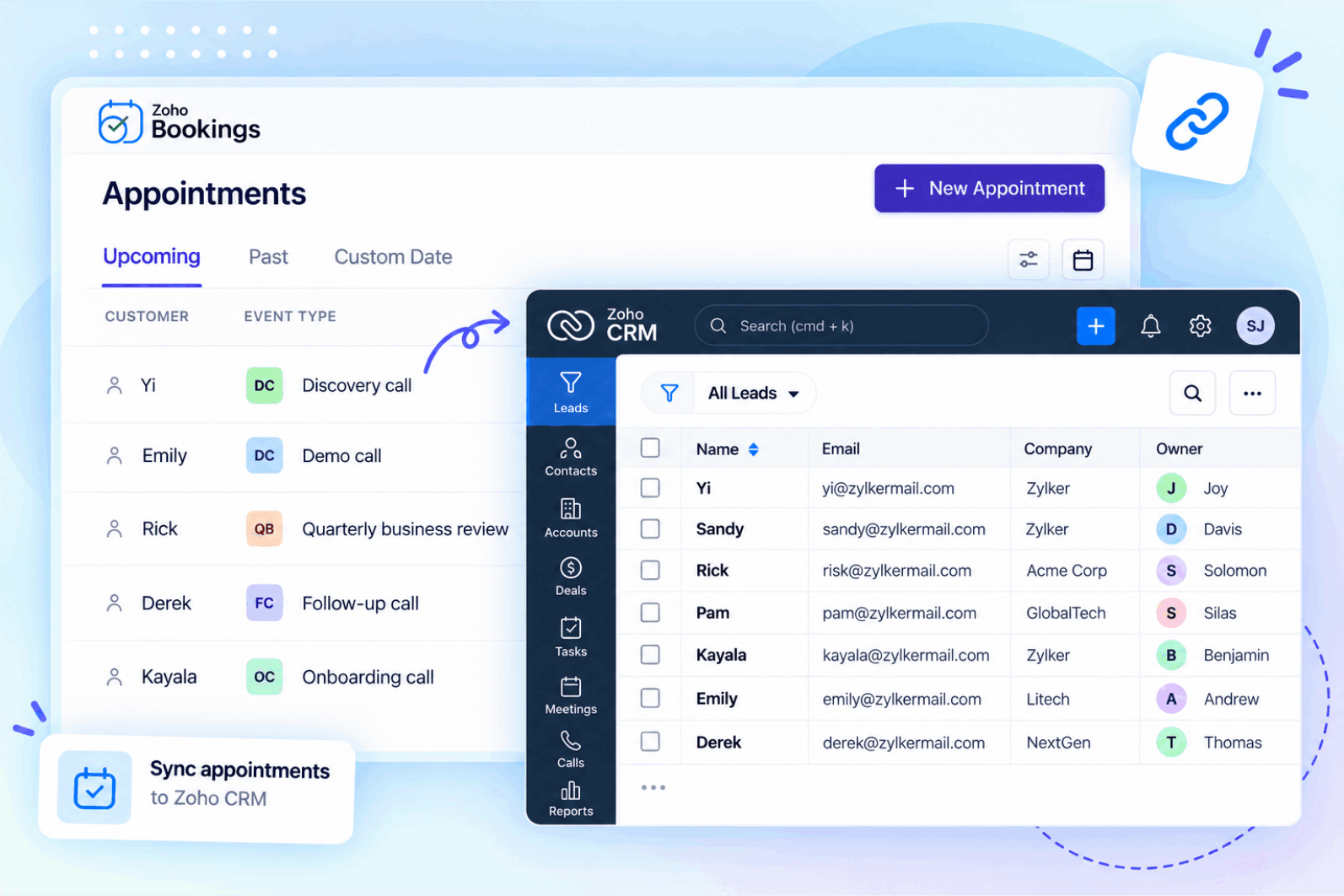This screenshot has height=896, width=1344.
Task: Open the Reports module in CRM sidebar
Action: 571,799
